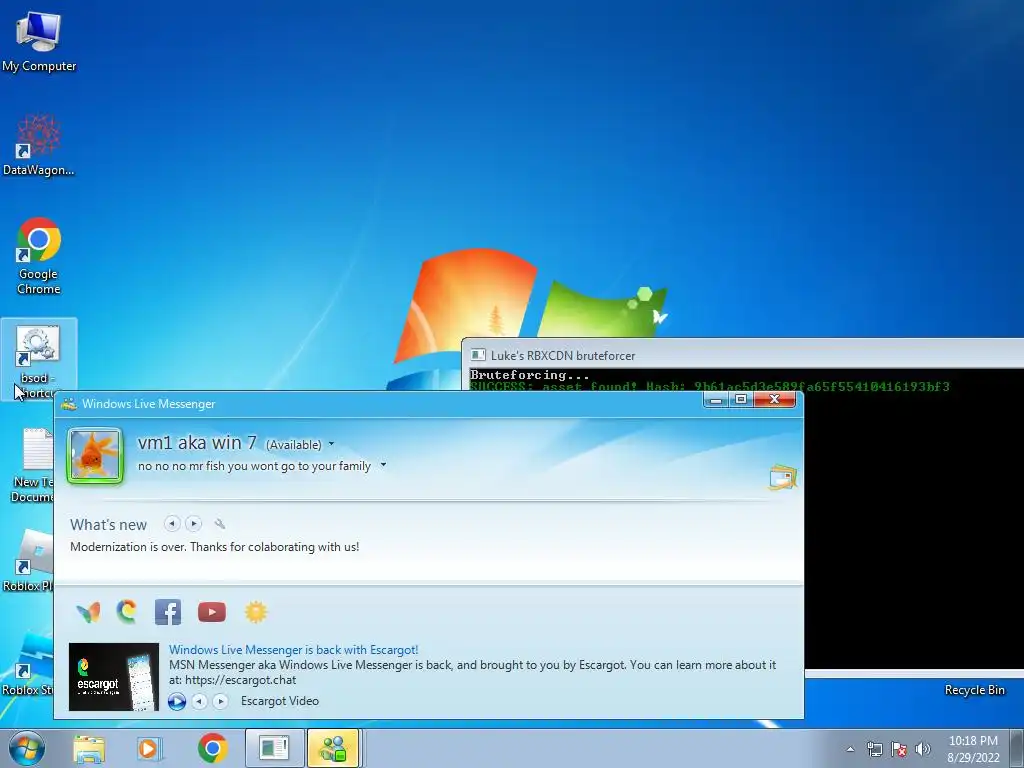
Task: Open Google Chrome from the taskbar
Action: tap(212, 748)
